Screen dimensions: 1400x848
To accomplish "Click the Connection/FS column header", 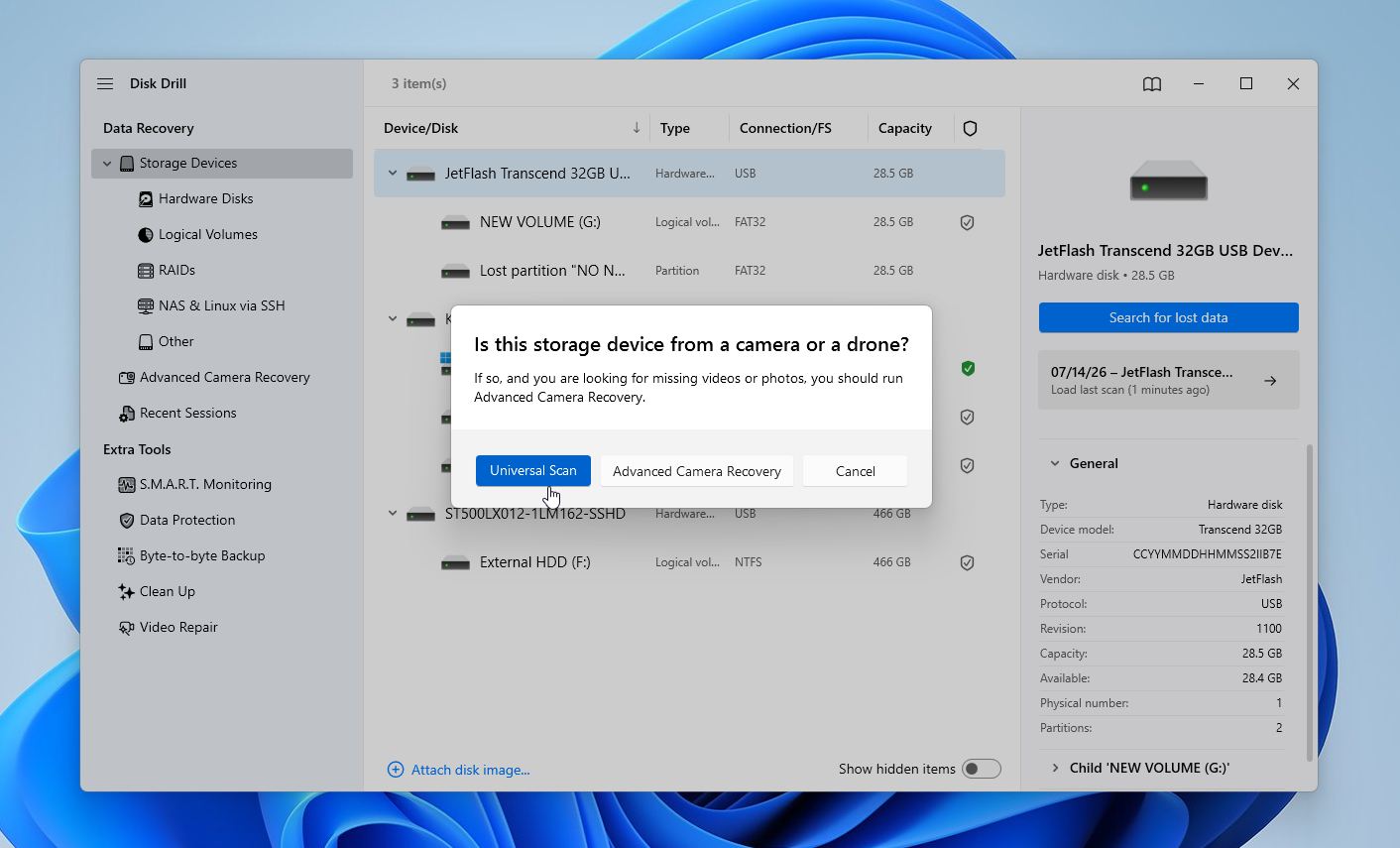I will point(785,128).
